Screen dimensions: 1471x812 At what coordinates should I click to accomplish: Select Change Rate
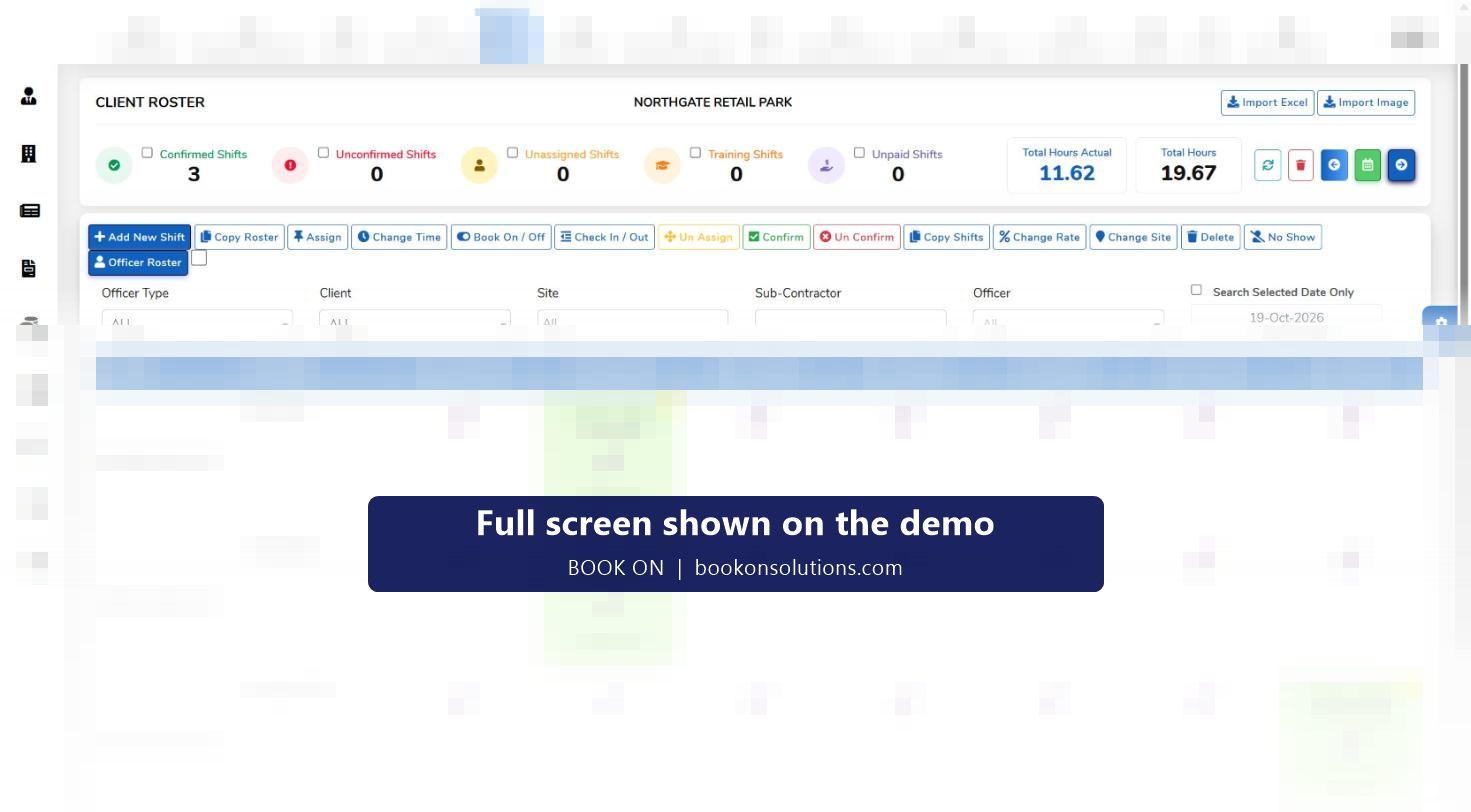pos(1040,237)
